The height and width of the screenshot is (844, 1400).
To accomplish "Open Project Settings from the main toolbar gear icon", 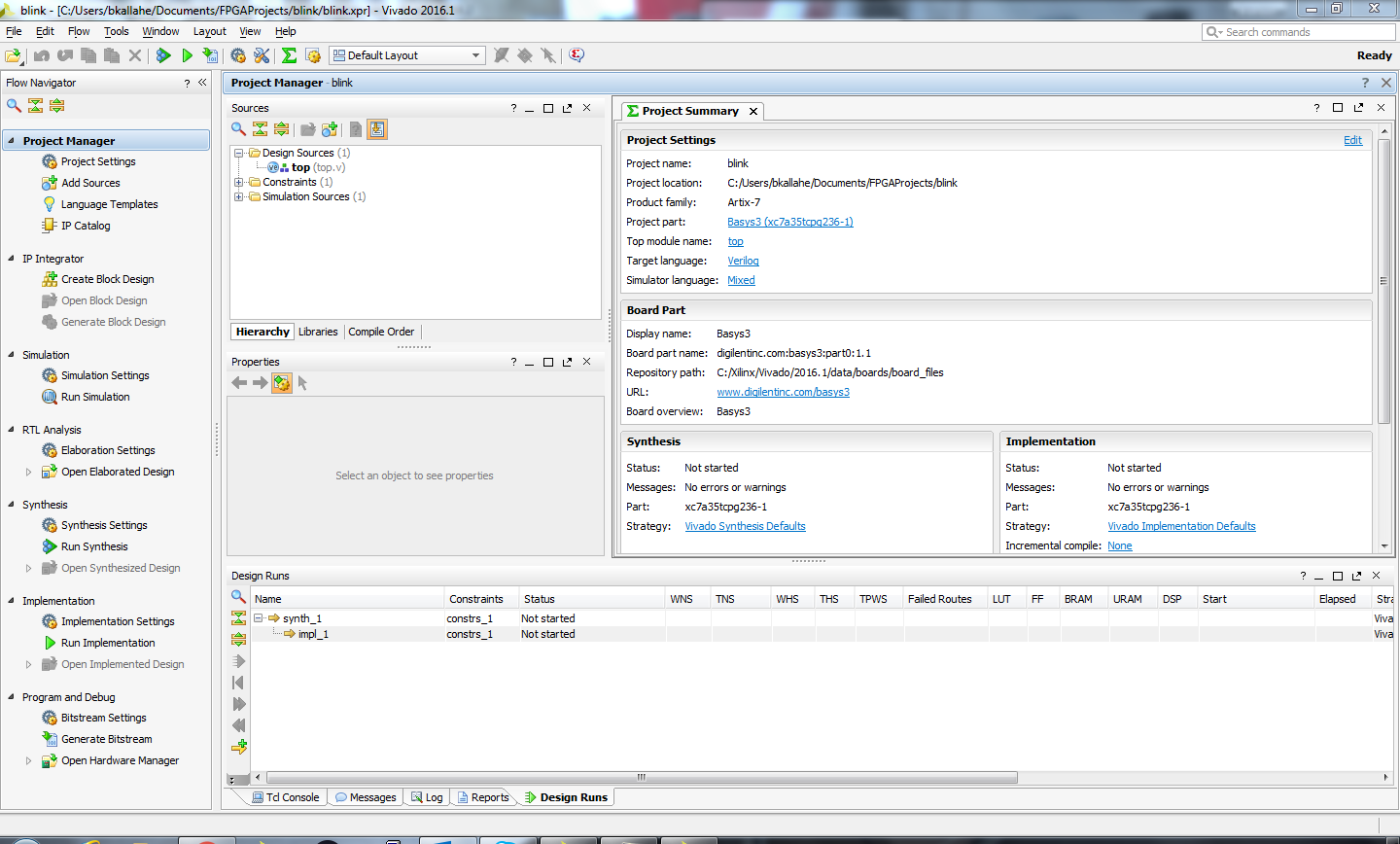I will point(238,55).
